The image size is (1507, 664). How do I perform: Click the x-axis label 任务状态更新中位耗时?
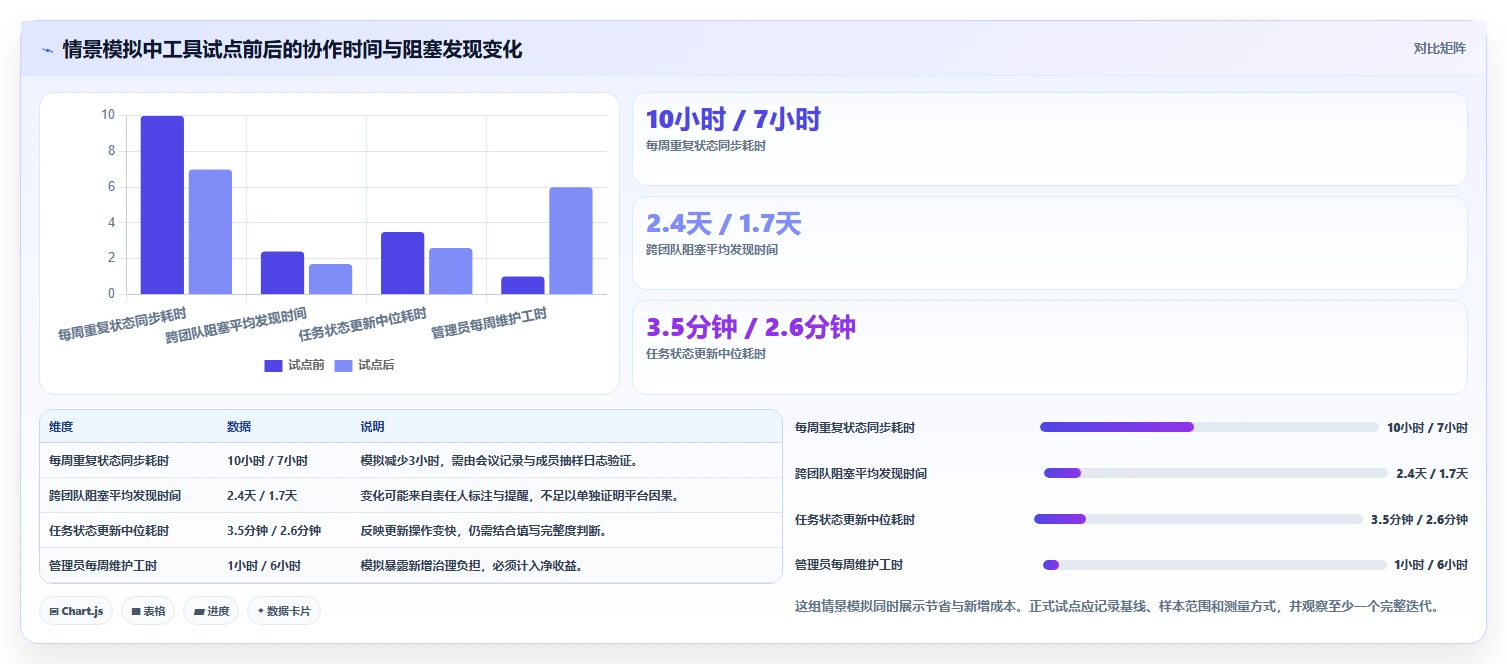click(x=363, y=325)
